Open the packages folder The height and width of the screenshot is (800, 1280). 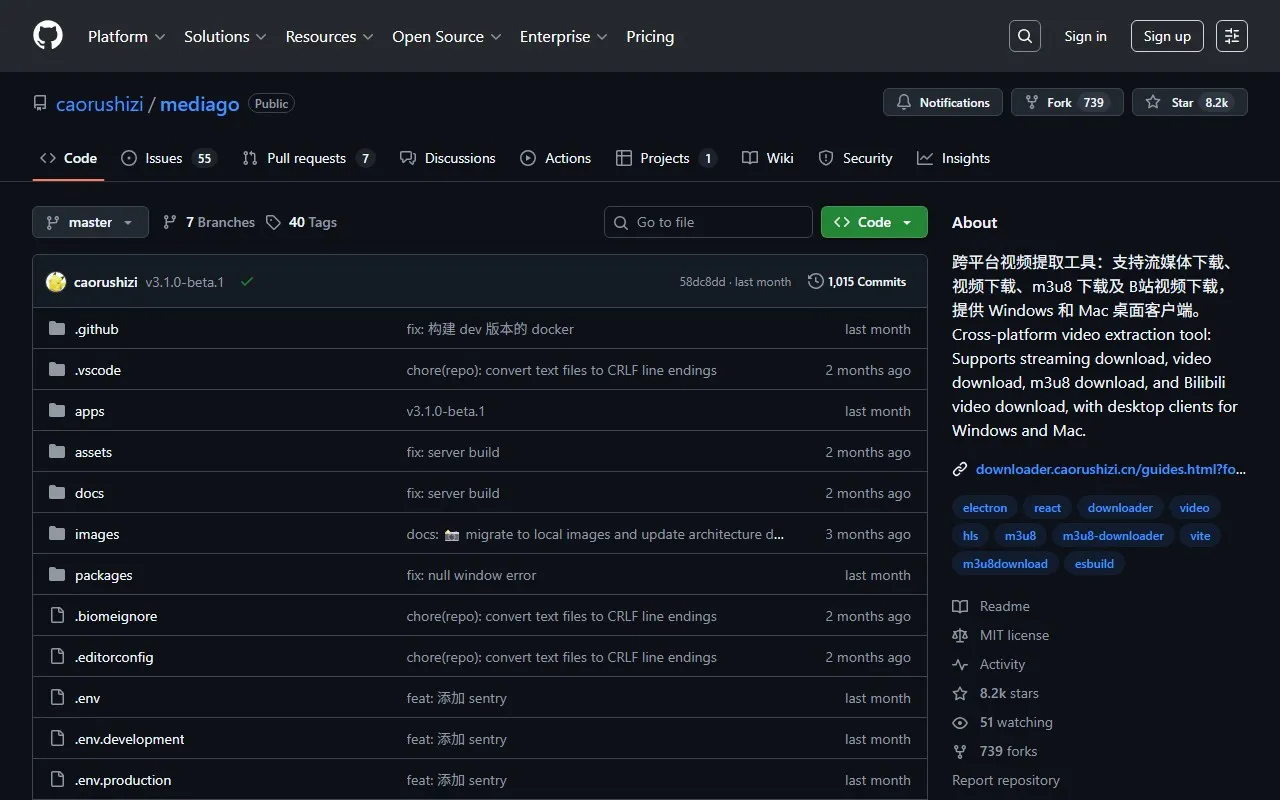click(103, 575)
